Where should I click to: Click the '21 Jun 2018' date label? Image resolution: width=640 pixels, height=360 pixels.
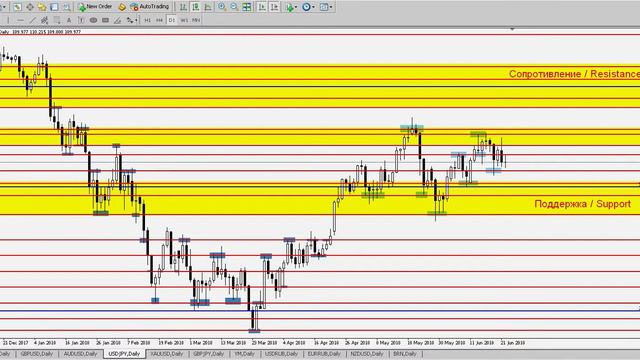point(513,343)
